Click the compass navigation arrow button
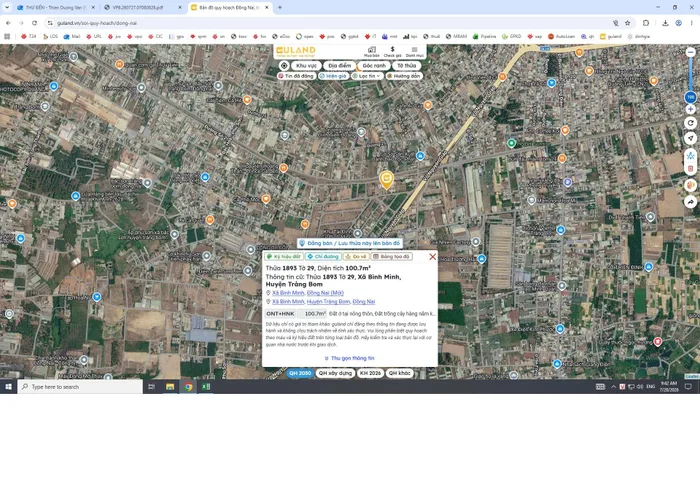This screenshot has height=480, width=700. pos(691,138)
